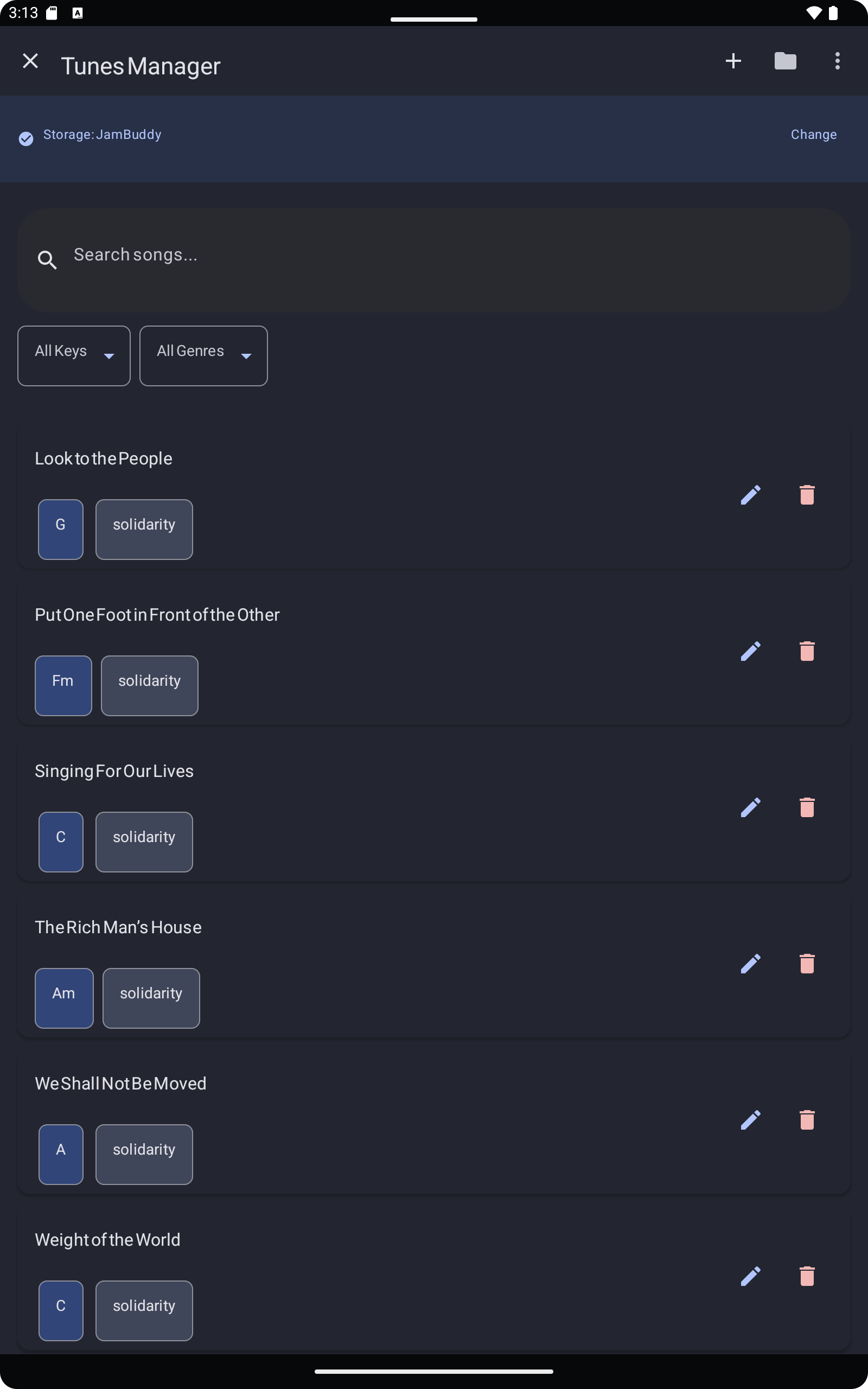868x1389 pixels.
Task: Open the All Keys dropdown
Action: pyautogui.click(x=73, y=355)
